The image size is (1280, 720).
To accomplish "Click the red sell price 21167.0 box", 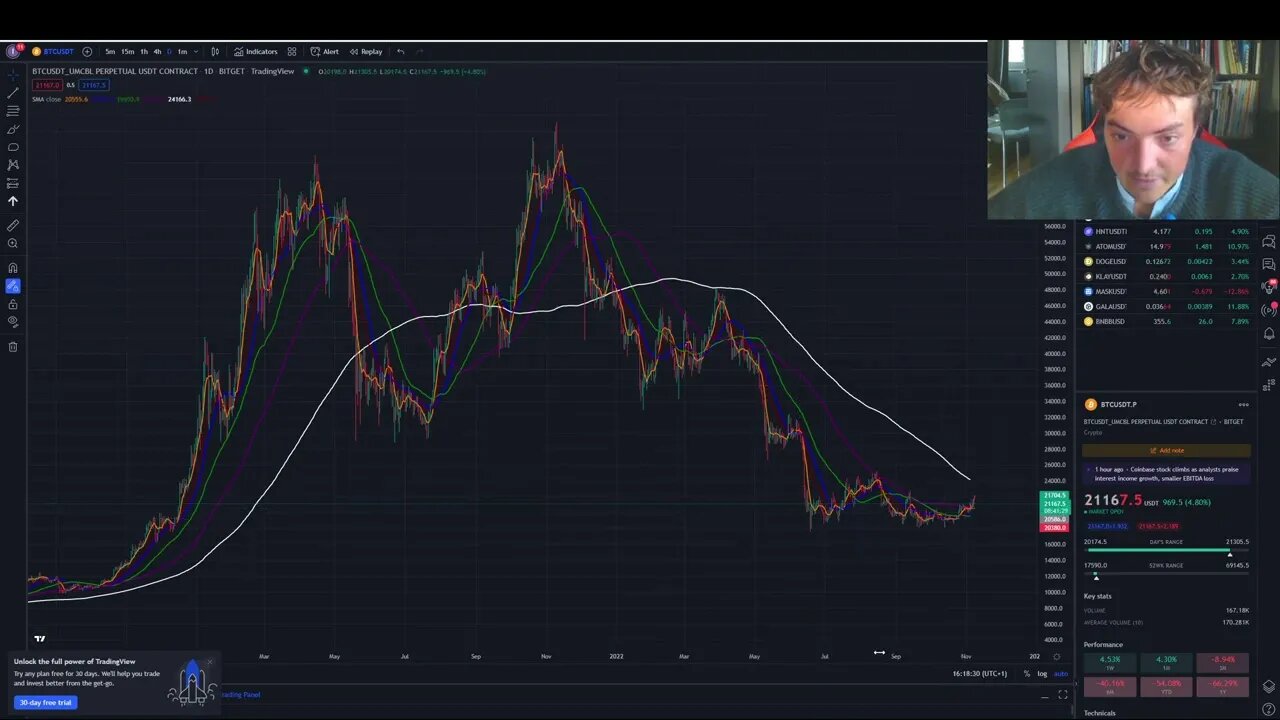I will pyautogui.click(x=47, y=85).
